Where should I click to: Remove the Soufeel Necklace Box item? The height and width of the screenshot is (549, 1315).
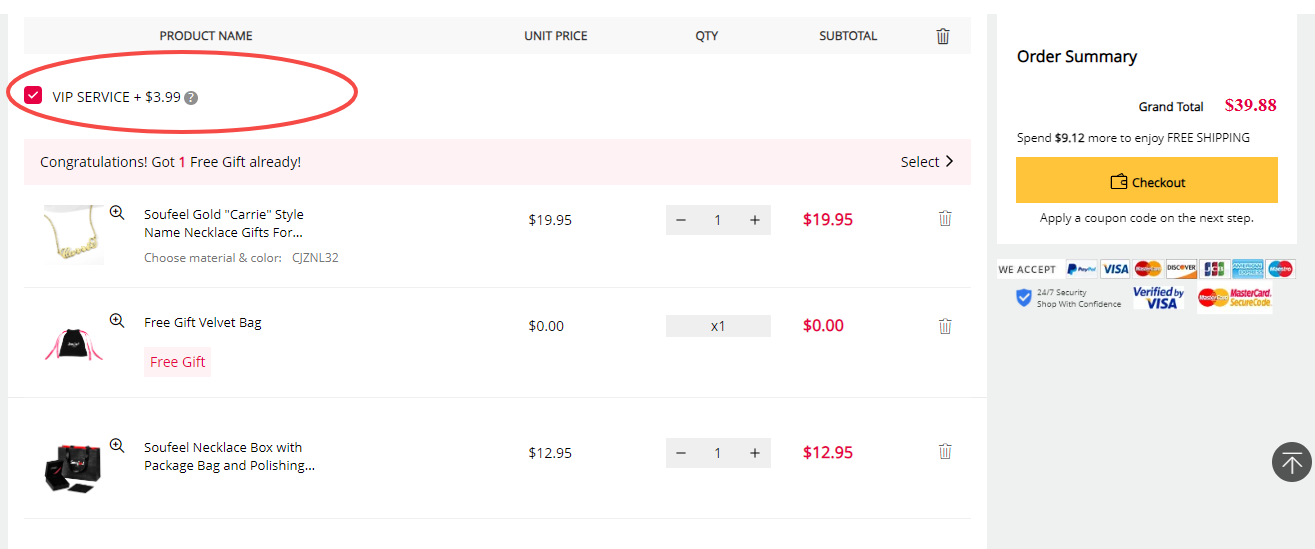point(945,452)
